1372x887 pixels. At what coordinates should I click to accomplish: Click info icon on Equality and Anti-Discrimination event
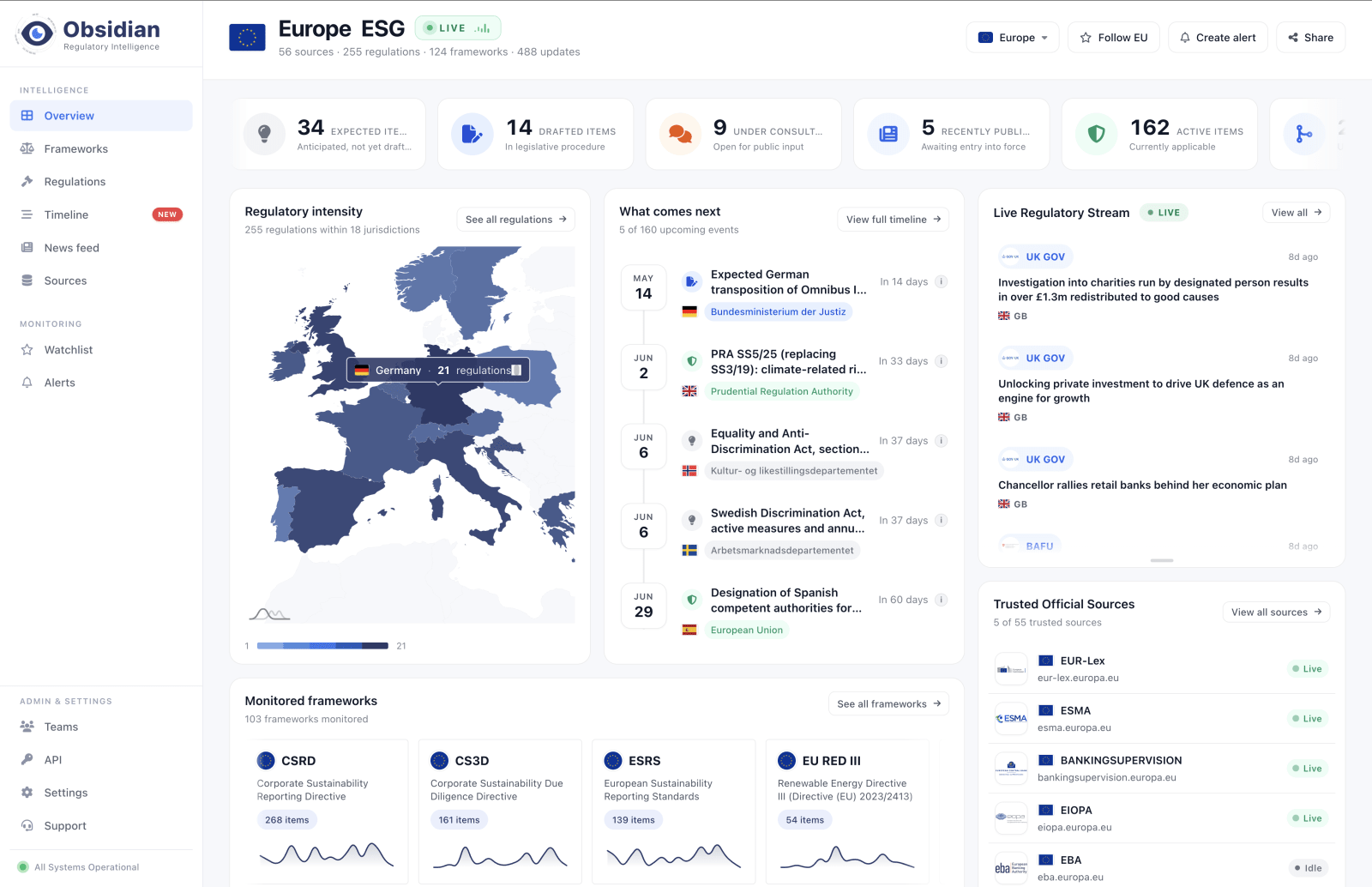[x=941, y=441]
